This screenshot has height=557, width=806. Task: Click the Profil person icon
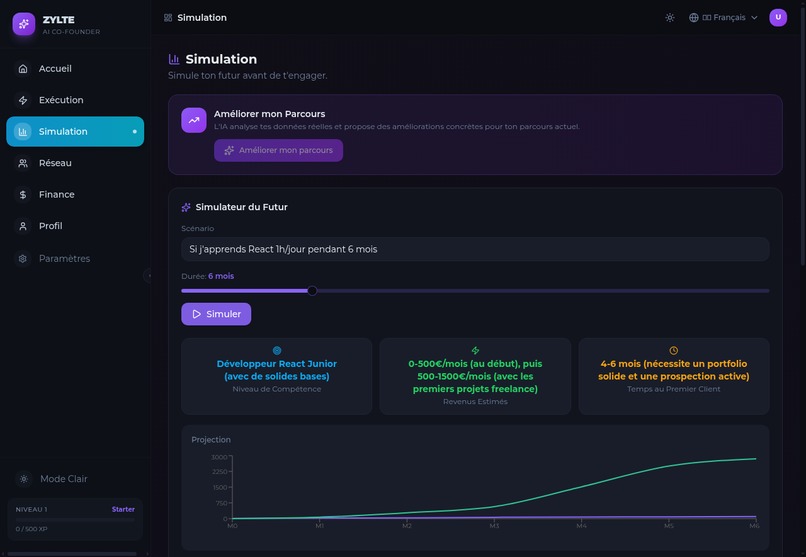(23, 226)
